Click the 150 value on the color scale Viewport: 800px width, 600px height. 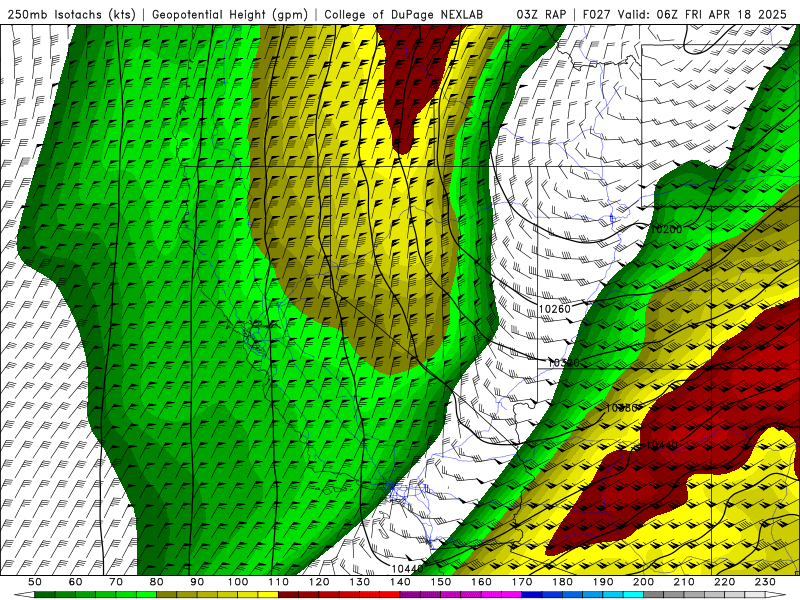[x=441, y=582]
